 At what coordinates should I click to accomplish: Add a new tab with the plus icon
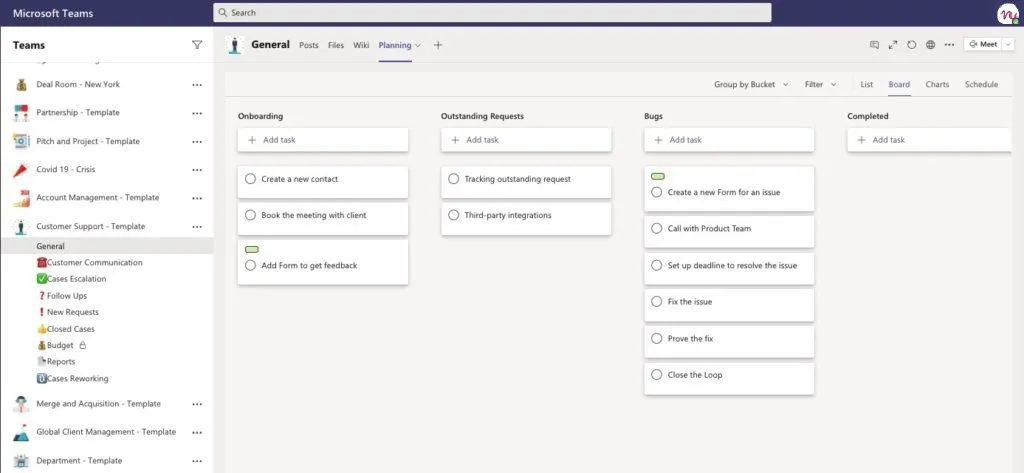(x=438, y=45)
